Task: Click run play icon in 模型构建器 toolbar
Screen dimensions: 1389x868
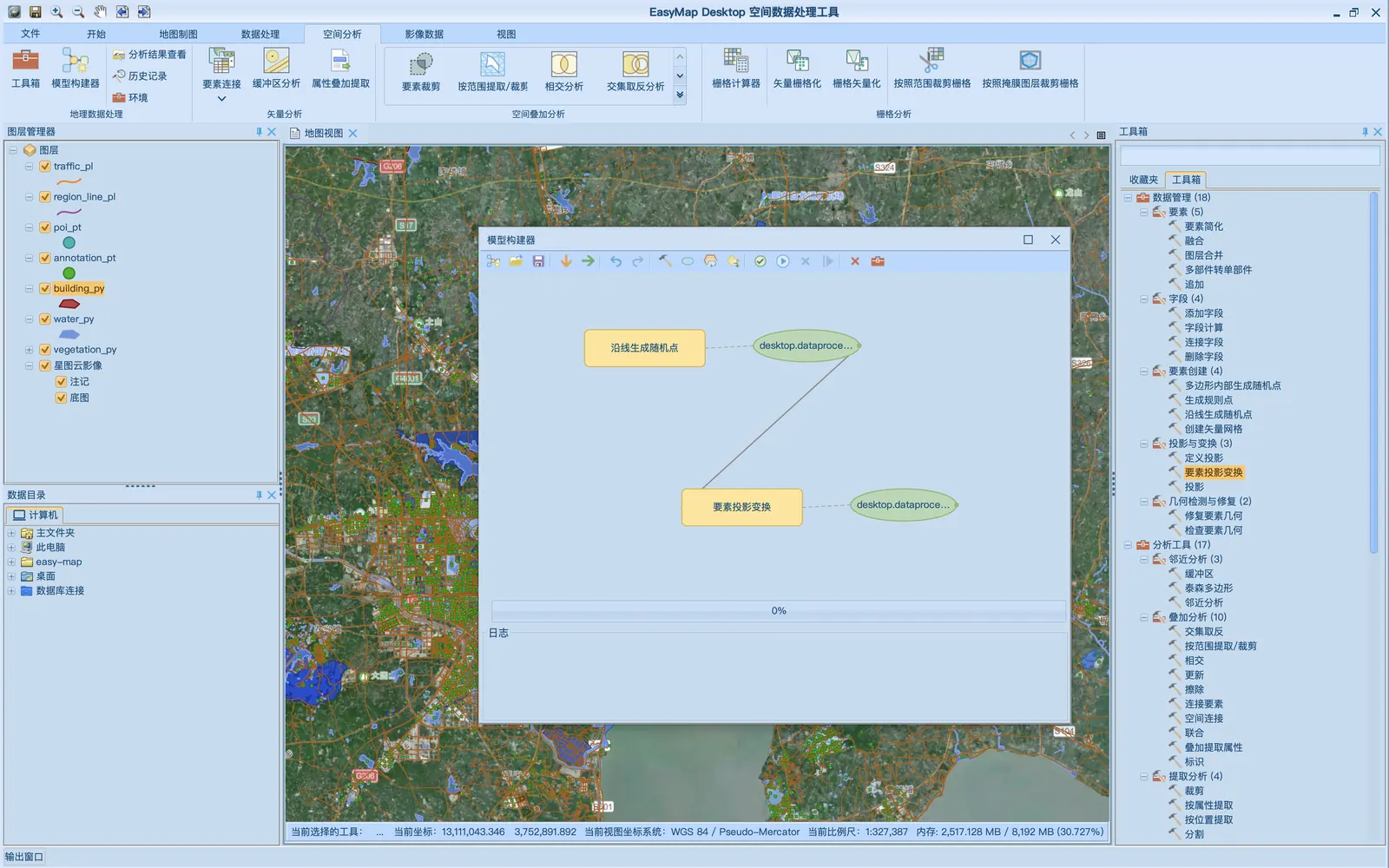Action: coord(783,261)
